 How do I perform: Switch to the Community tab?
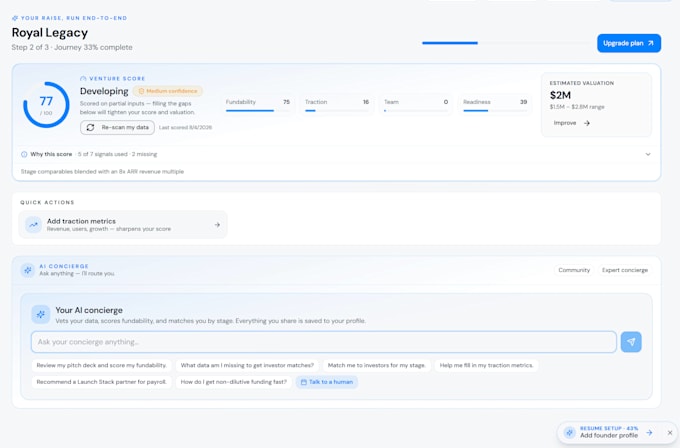[x=574, y=270]
